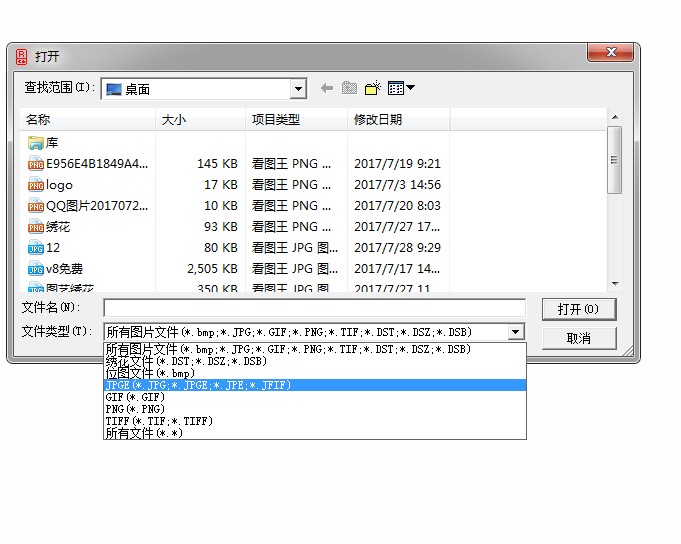The image size is (681, 544).
Task: Select the 绣花 PNG file
Action: pos(36,227)
